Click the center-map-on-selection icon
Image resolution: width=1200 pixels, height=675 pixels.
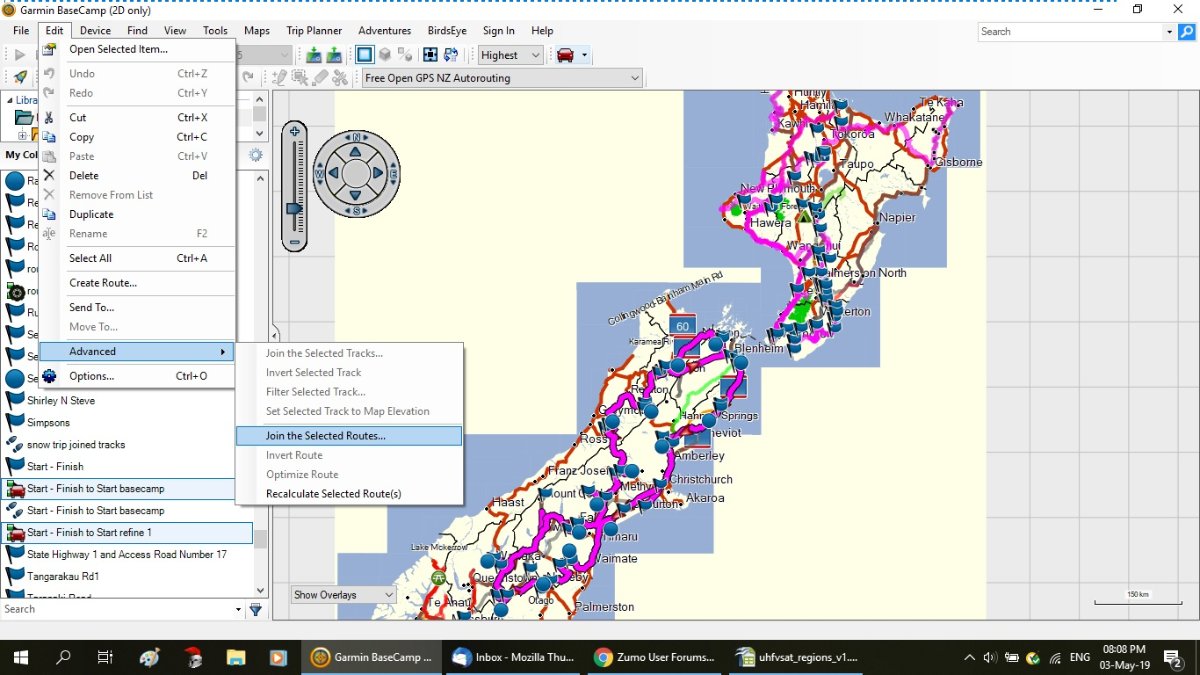point(431,55)
